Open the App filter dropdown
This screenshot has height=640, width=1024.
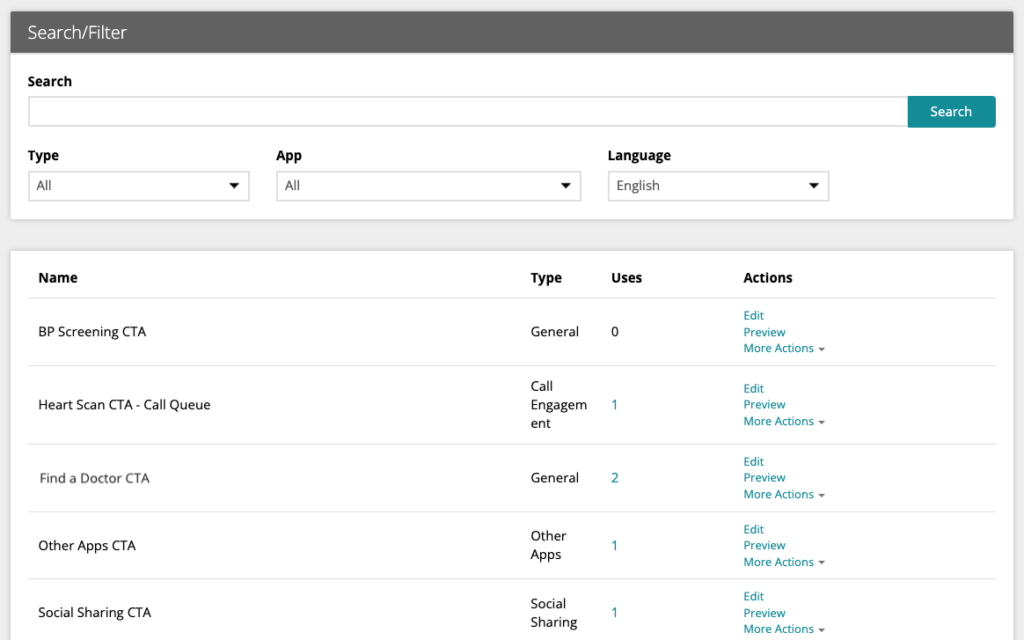pos(428,186)
